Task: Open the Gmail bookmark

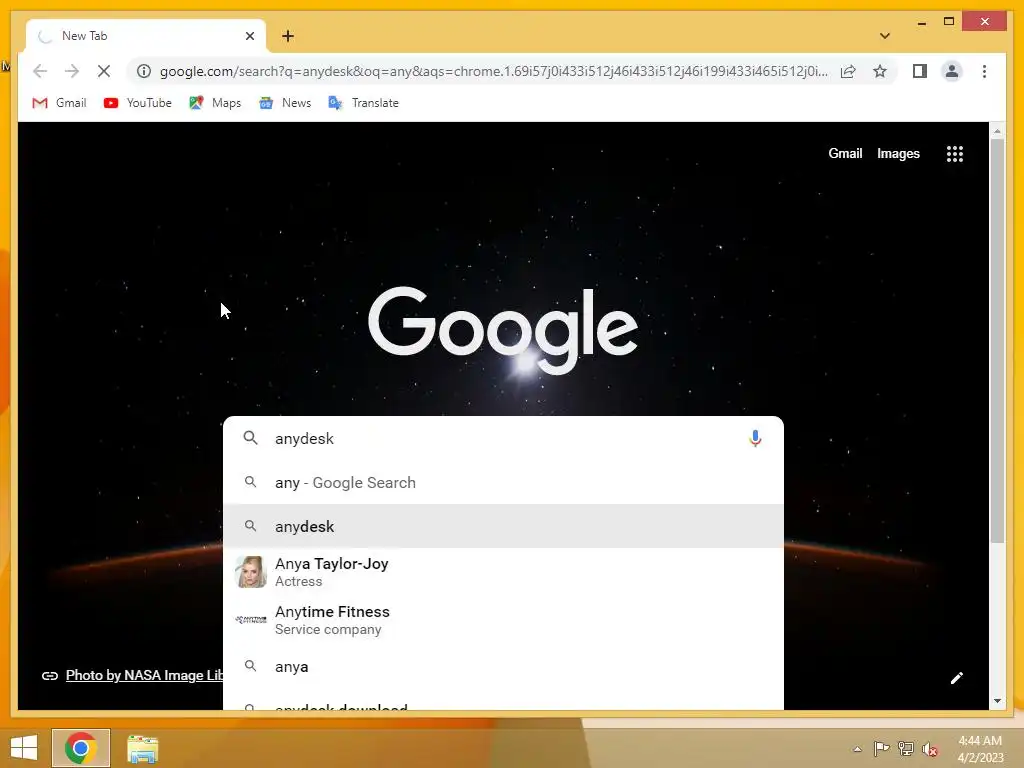Action: tap(59, 103)
